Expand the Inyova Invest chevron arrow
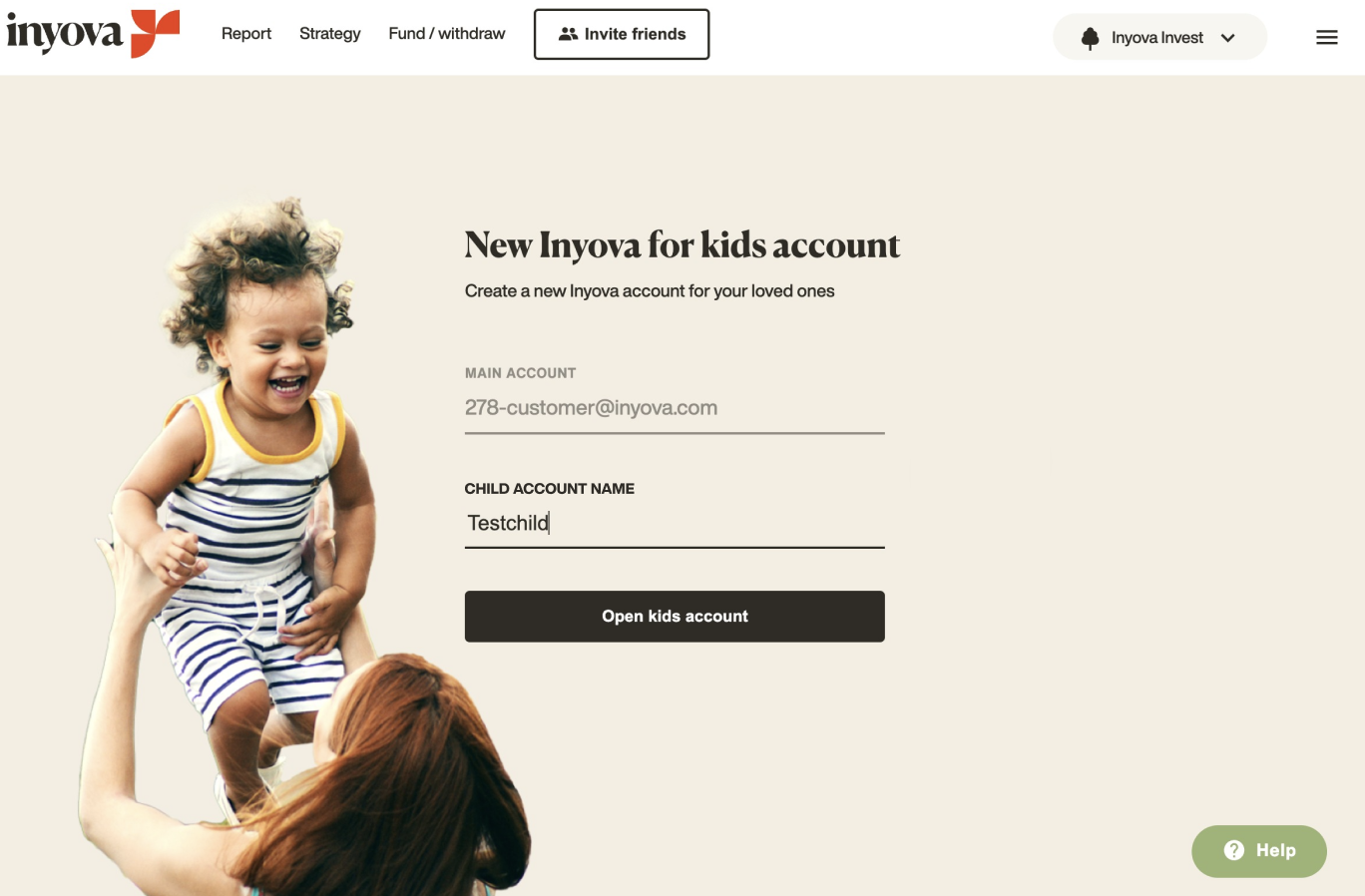 coord(1227,38)
